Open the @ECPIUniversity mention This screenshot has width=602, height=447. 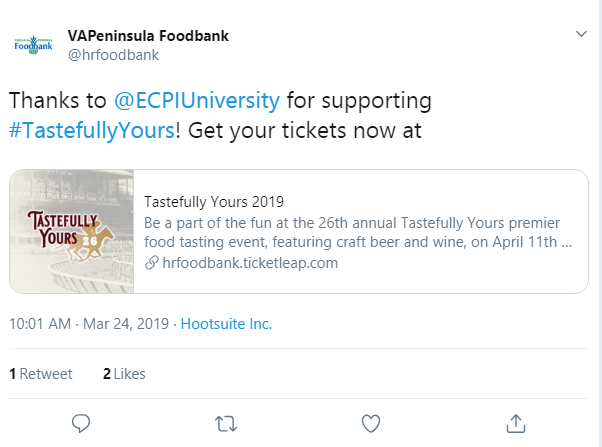coord(197,101)
